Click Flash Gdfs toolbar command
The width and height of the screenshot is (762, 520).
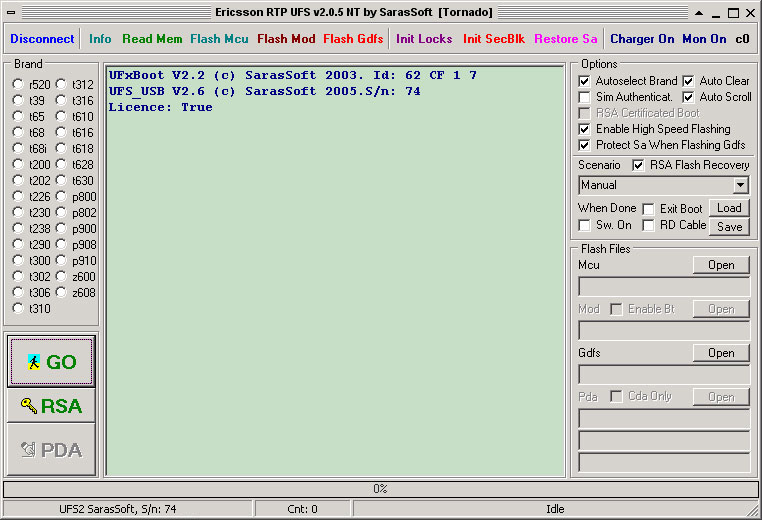[x=353, y=39]
